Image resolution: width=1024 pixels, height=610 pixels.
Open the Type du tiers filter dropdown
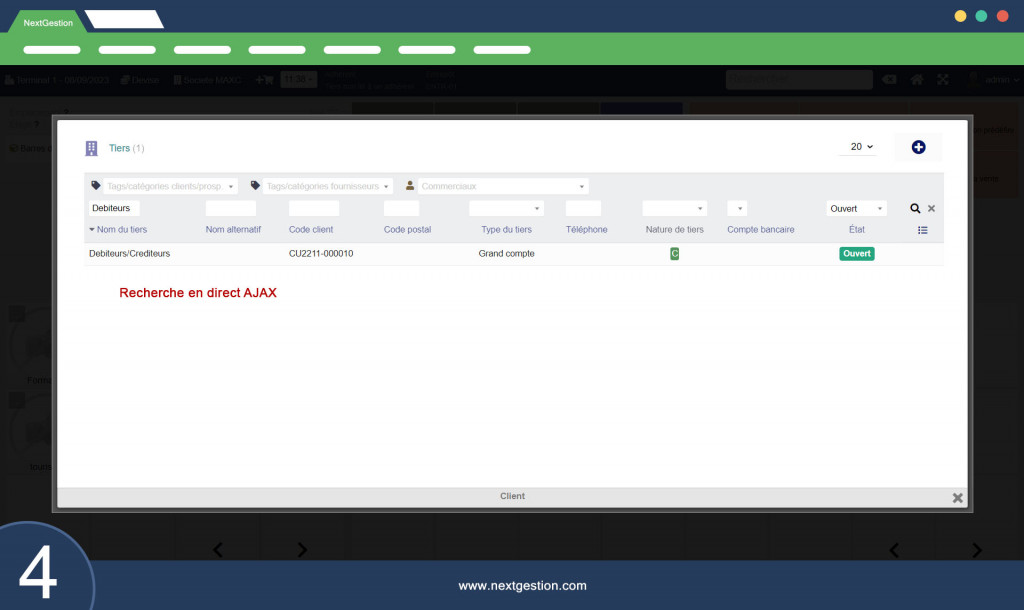506,208
